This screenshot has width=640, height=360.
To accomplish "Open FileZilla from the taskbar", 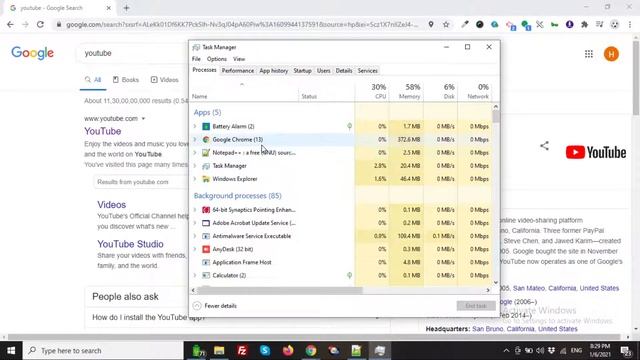I will tap(242, 351).
